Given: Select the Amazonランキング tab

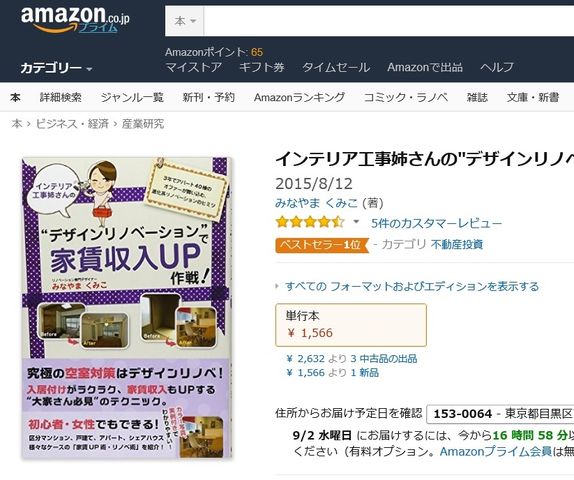Looking at the screenshot, I should point(299,97).
